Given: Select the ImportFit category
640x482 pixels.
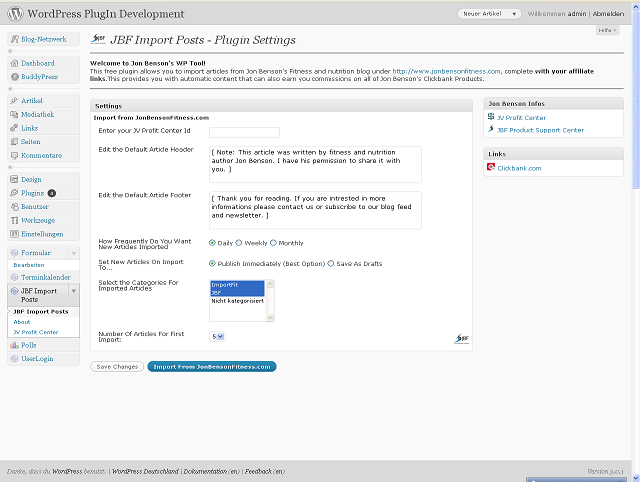Looking at the screenshot, I should pos(237,285).
